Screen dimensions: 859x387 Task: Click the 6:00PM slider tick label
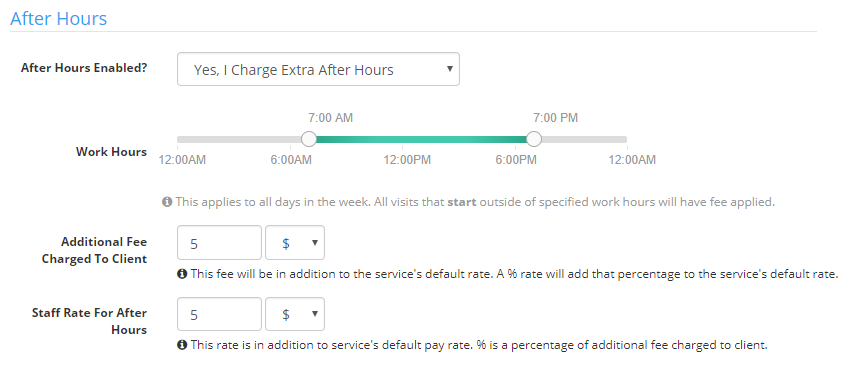coord(516,160)
